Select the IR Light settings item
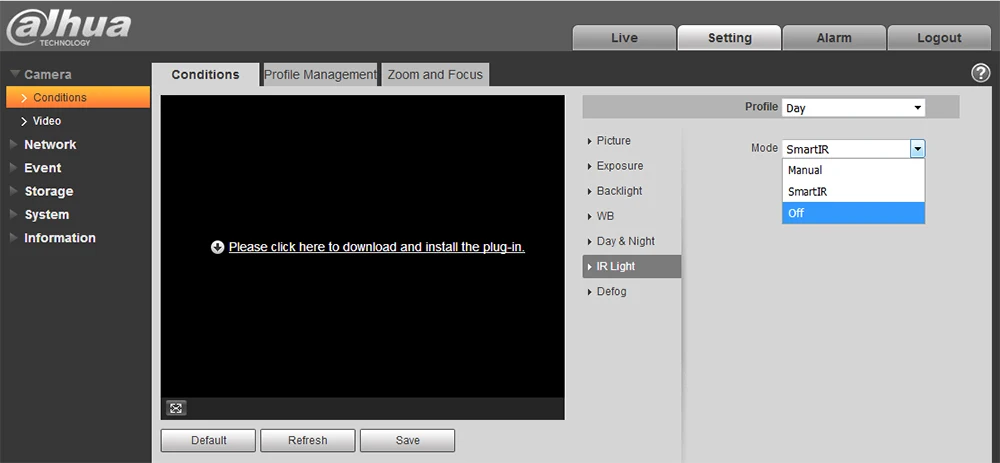The height and width of the screenshot is (463, 1000). point(631,267)
